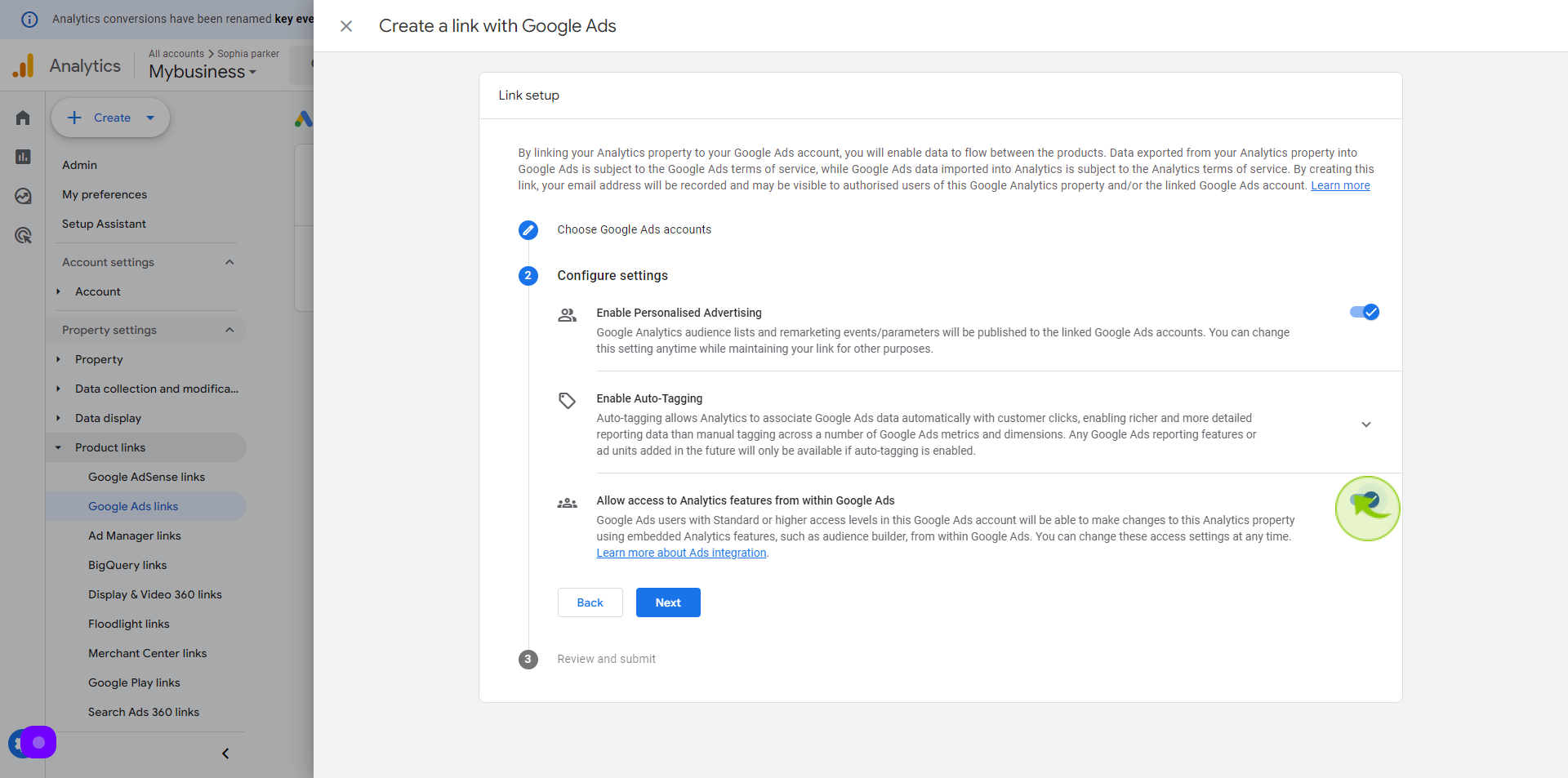Open the Advertising icon in sidebar

[x=23, y=235]
